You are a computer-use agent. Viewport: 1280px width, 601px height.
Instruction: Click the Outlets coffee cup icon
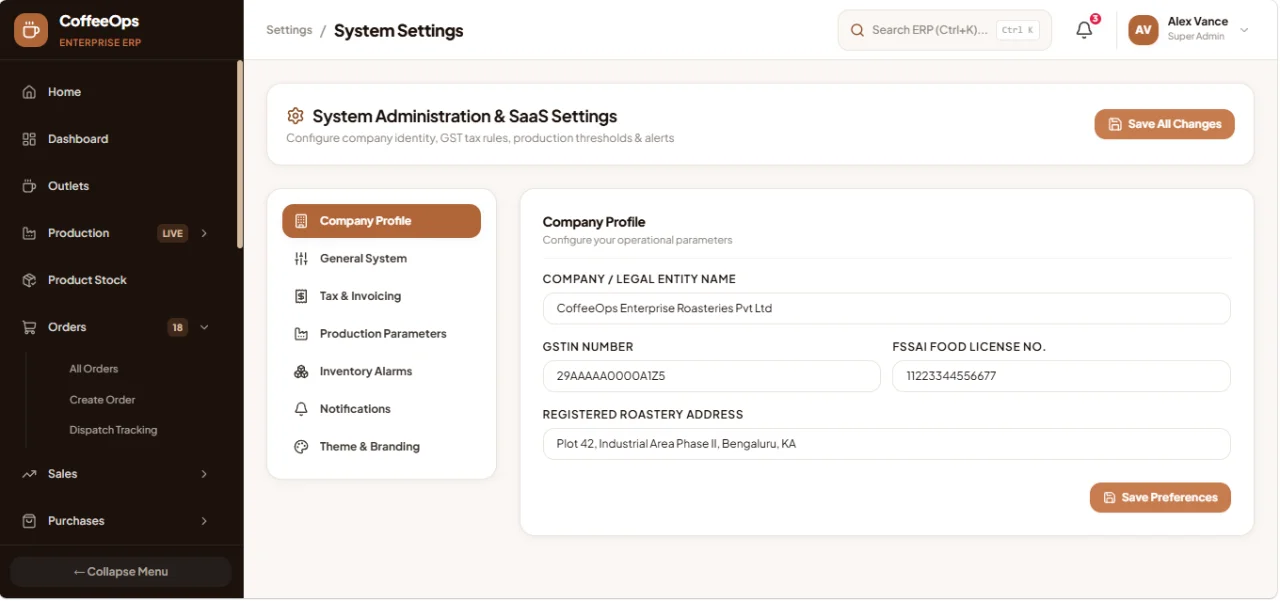point(29,186)
